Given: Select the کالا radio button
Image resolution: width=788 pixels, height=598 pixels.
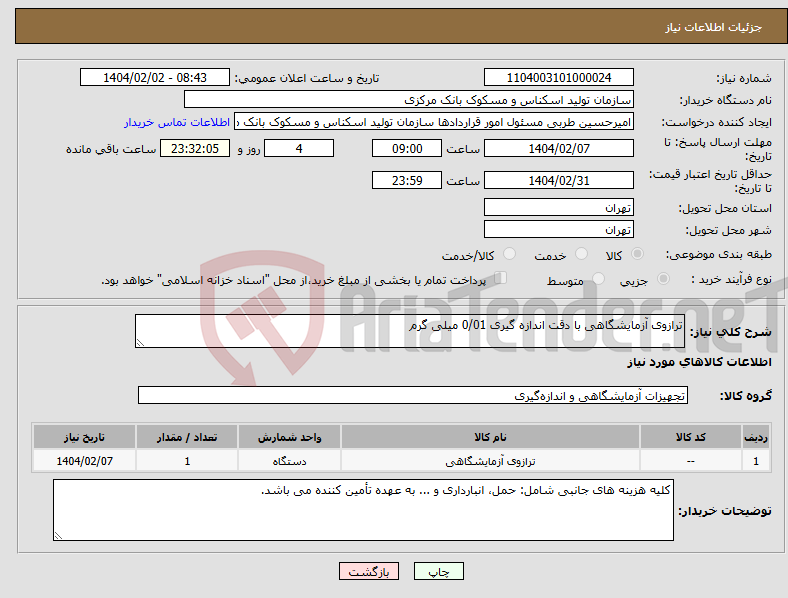Looking at the screenshot, I should (637, 254).
